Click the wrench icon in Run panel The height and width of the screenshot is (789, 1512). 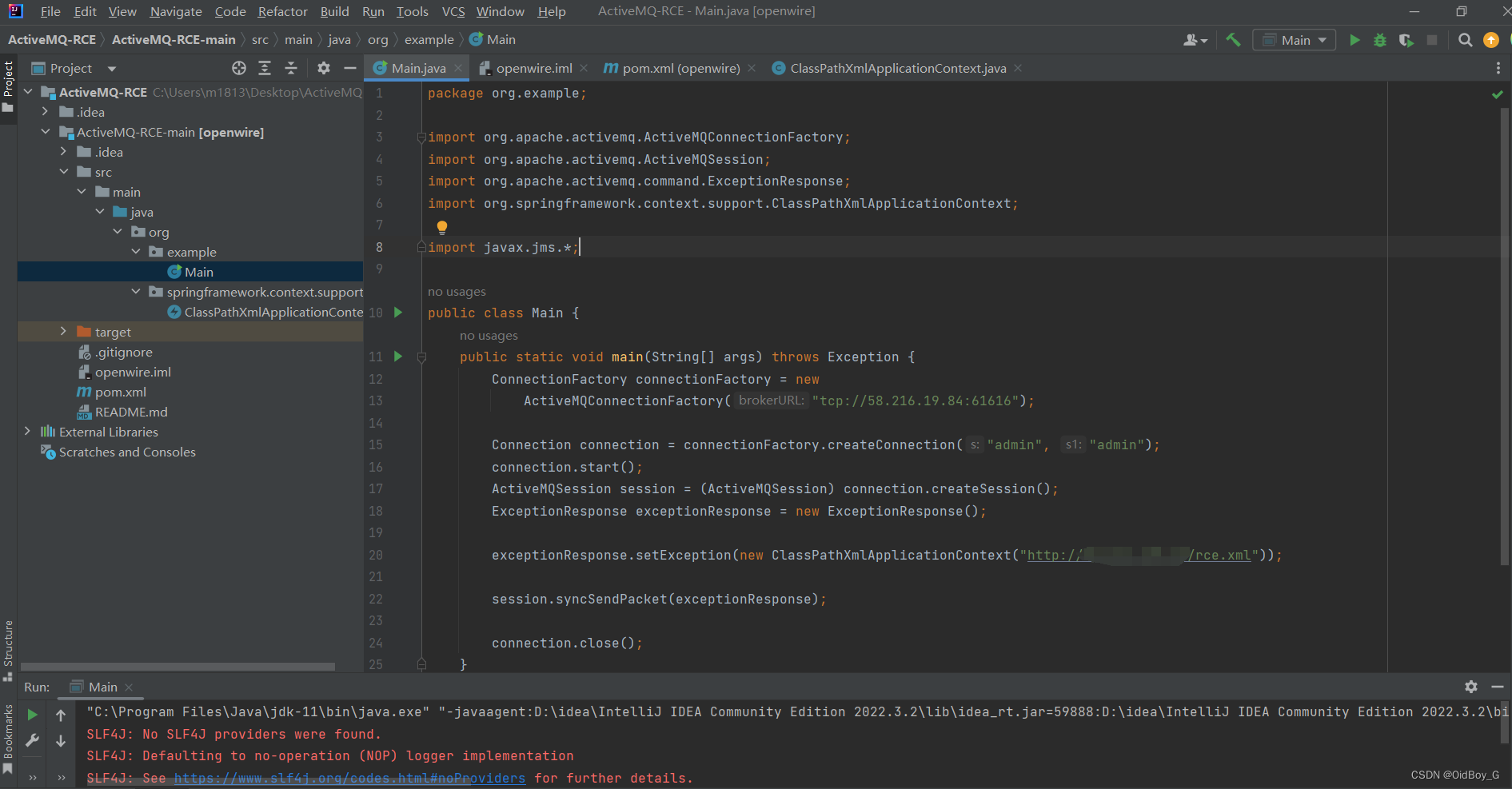pos(33,741)
